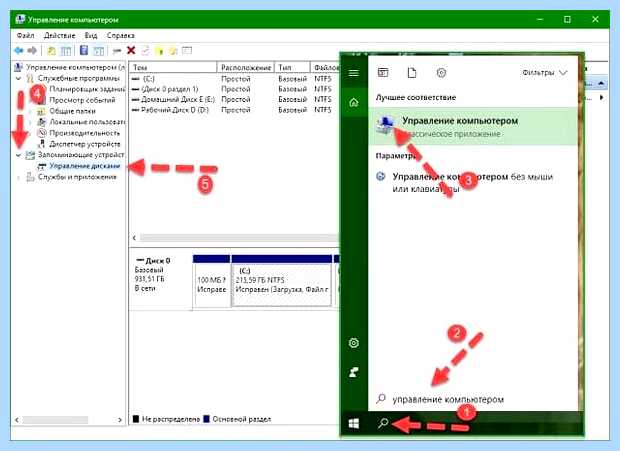Click the Windows Start button
Image resolution: width=620 pixels, height=451 pixels.
[x=354, y=424]
